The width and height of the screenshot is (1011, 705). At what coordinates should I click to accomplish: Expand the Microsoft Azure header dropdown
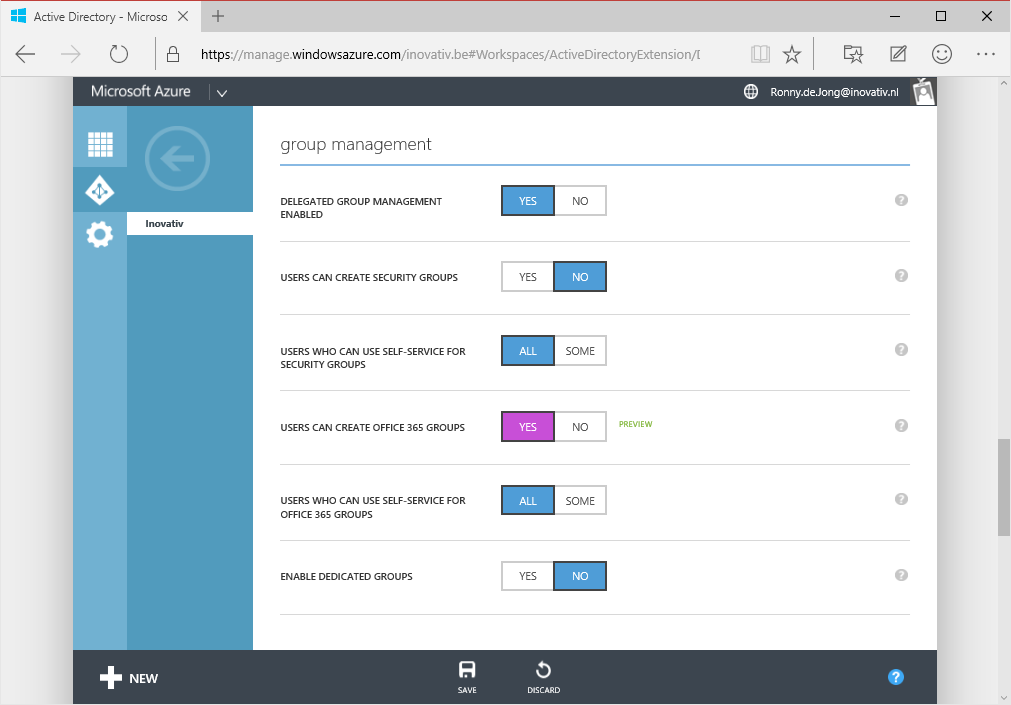coord(221,91)
